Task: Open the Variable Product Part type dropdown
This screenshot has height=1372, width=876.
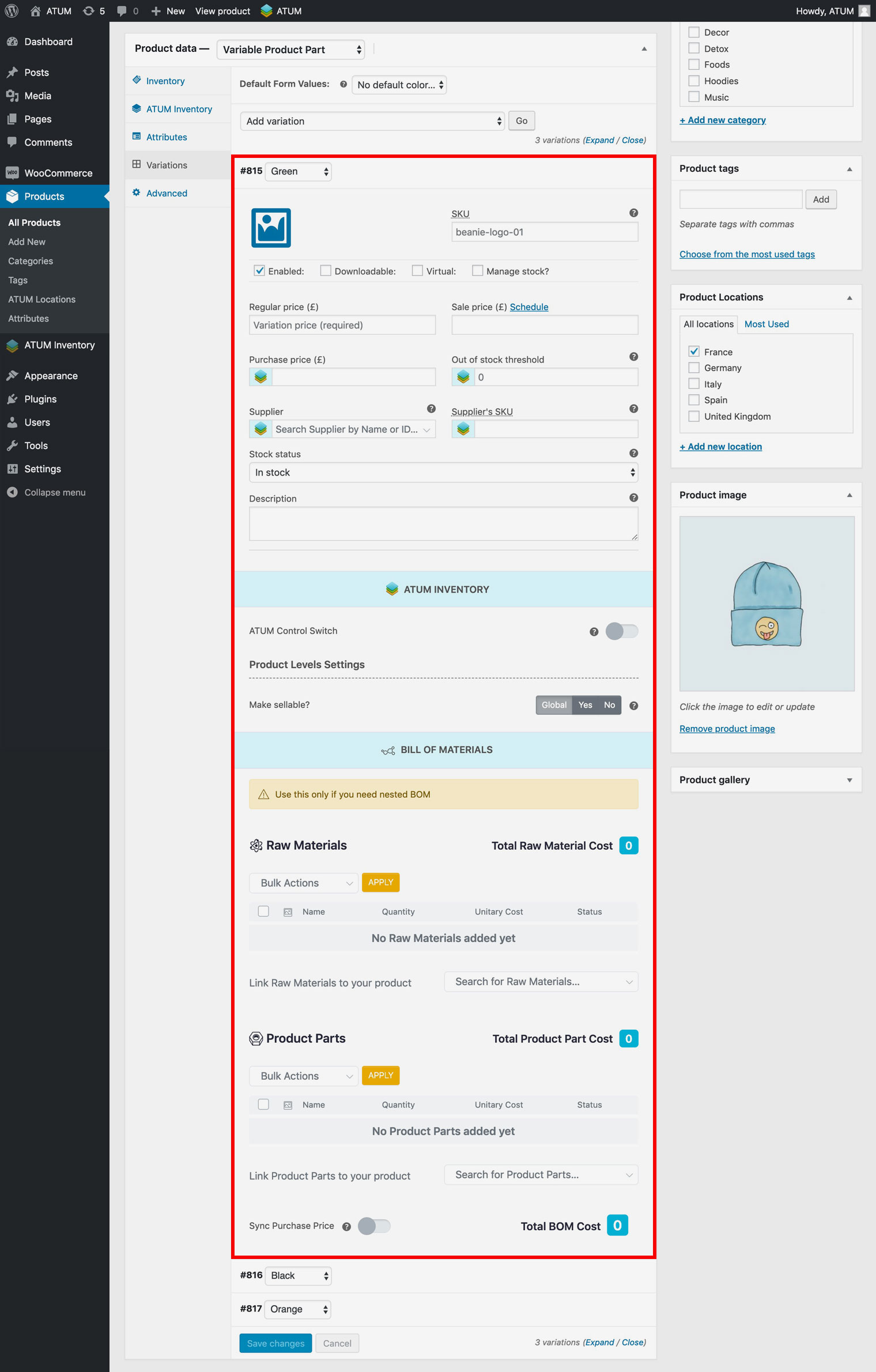Action: 291,50
